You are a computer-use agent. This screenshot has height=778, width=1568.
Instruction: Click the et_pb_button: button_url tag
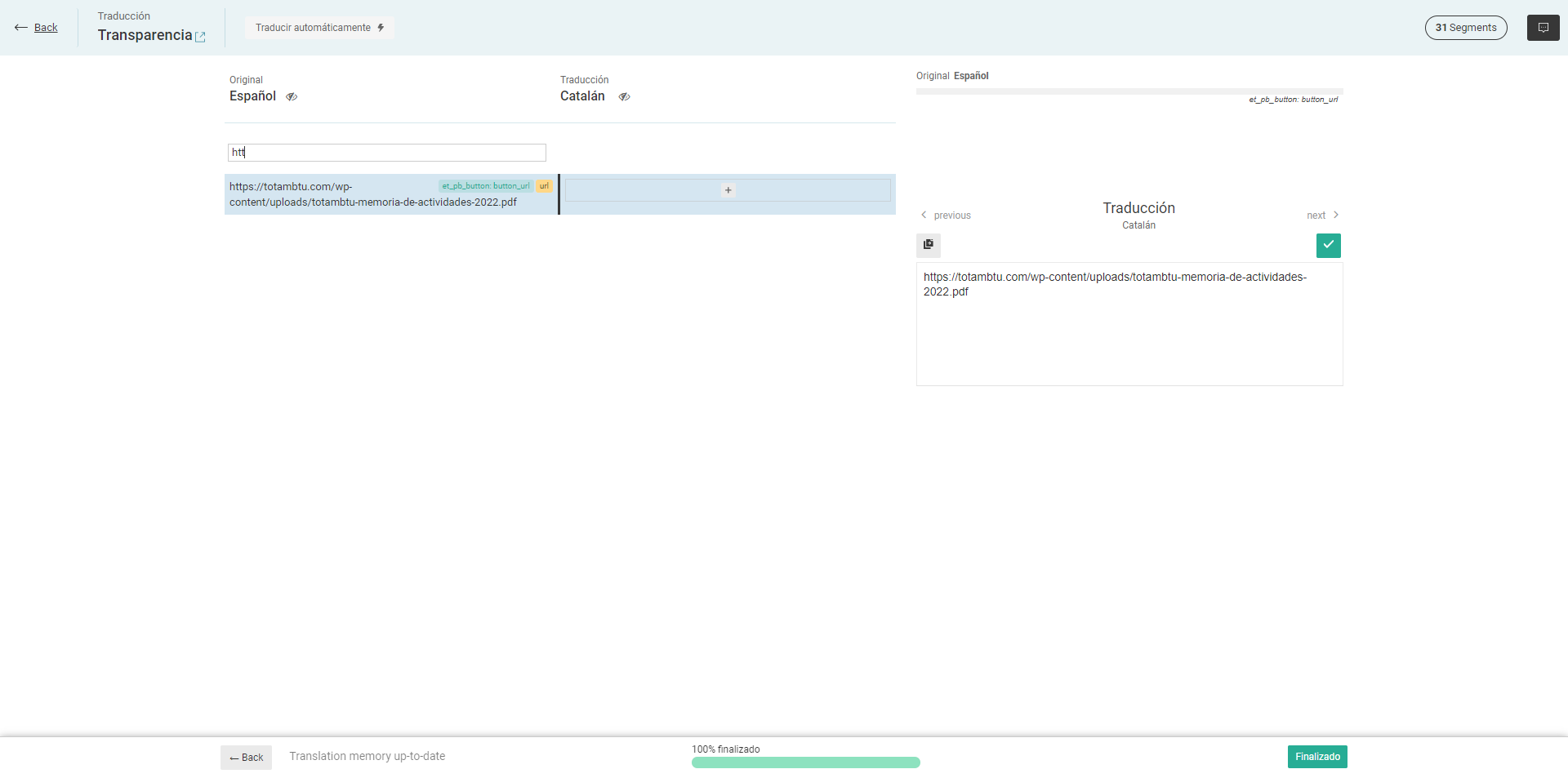(485, 186)
